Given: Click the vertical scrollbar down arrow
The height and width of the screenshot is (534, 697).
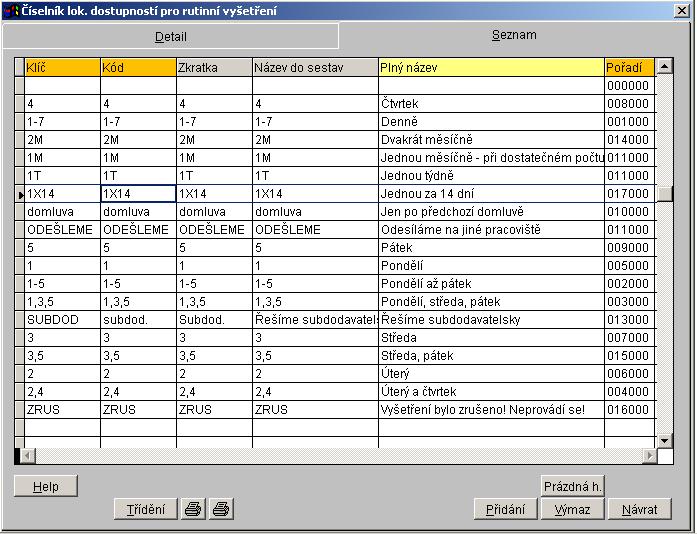Looking at the screenshot, I should tap(665, 440).
